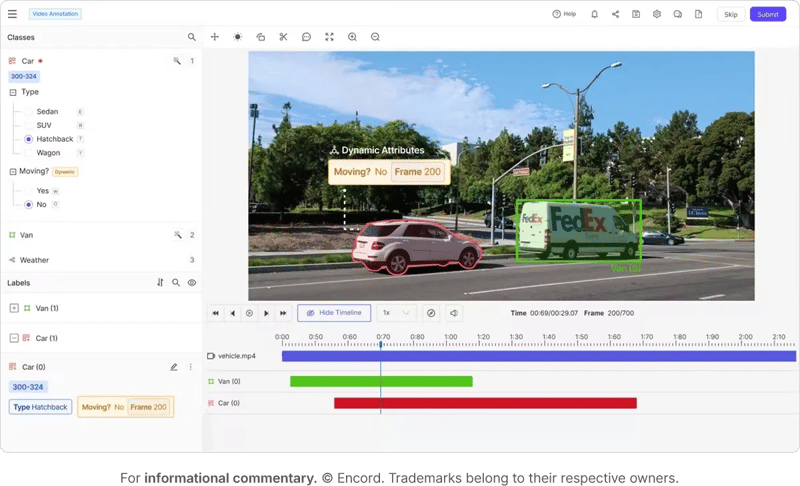Click the 300-324 range tag under Car class
The image size is (800, 486).
coord(23,76)
